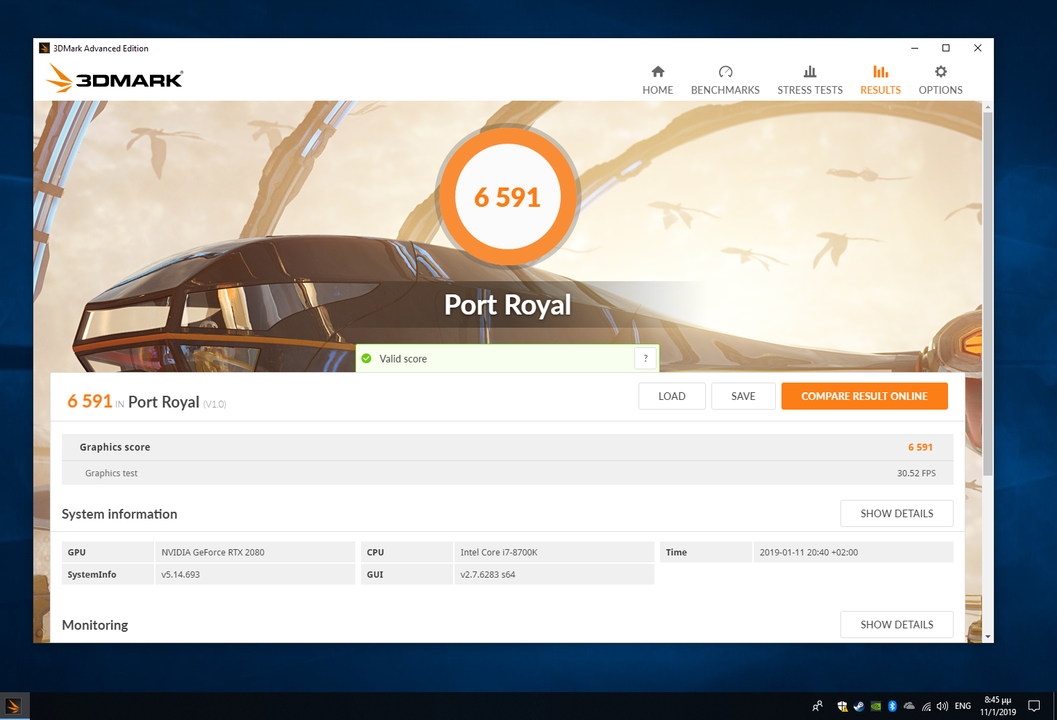The height and width of the screenshot is (720, 1057).
Task: Minimize the 3DMark window
Action: pyautogui.click(x=915, y=48)
